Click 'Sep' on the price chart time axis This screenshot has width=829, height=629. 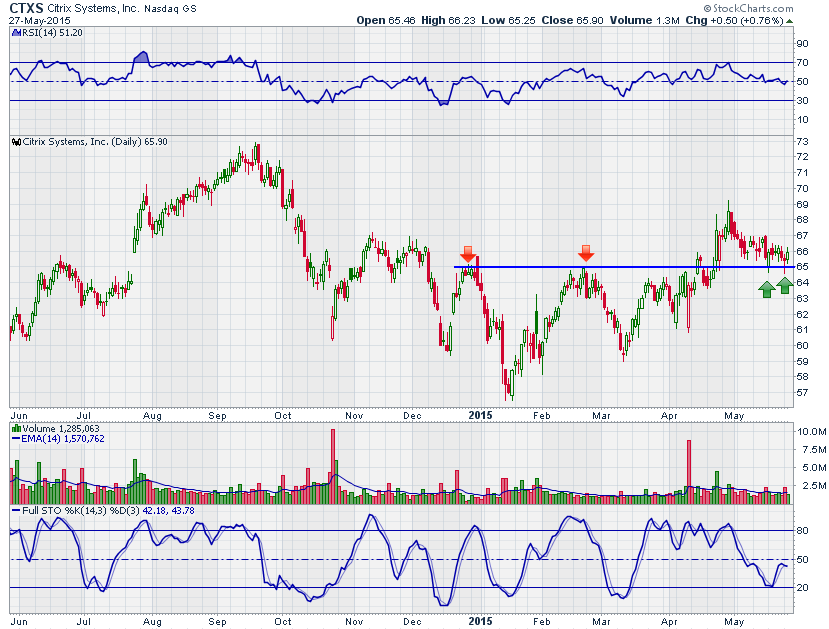click(217, 416)
